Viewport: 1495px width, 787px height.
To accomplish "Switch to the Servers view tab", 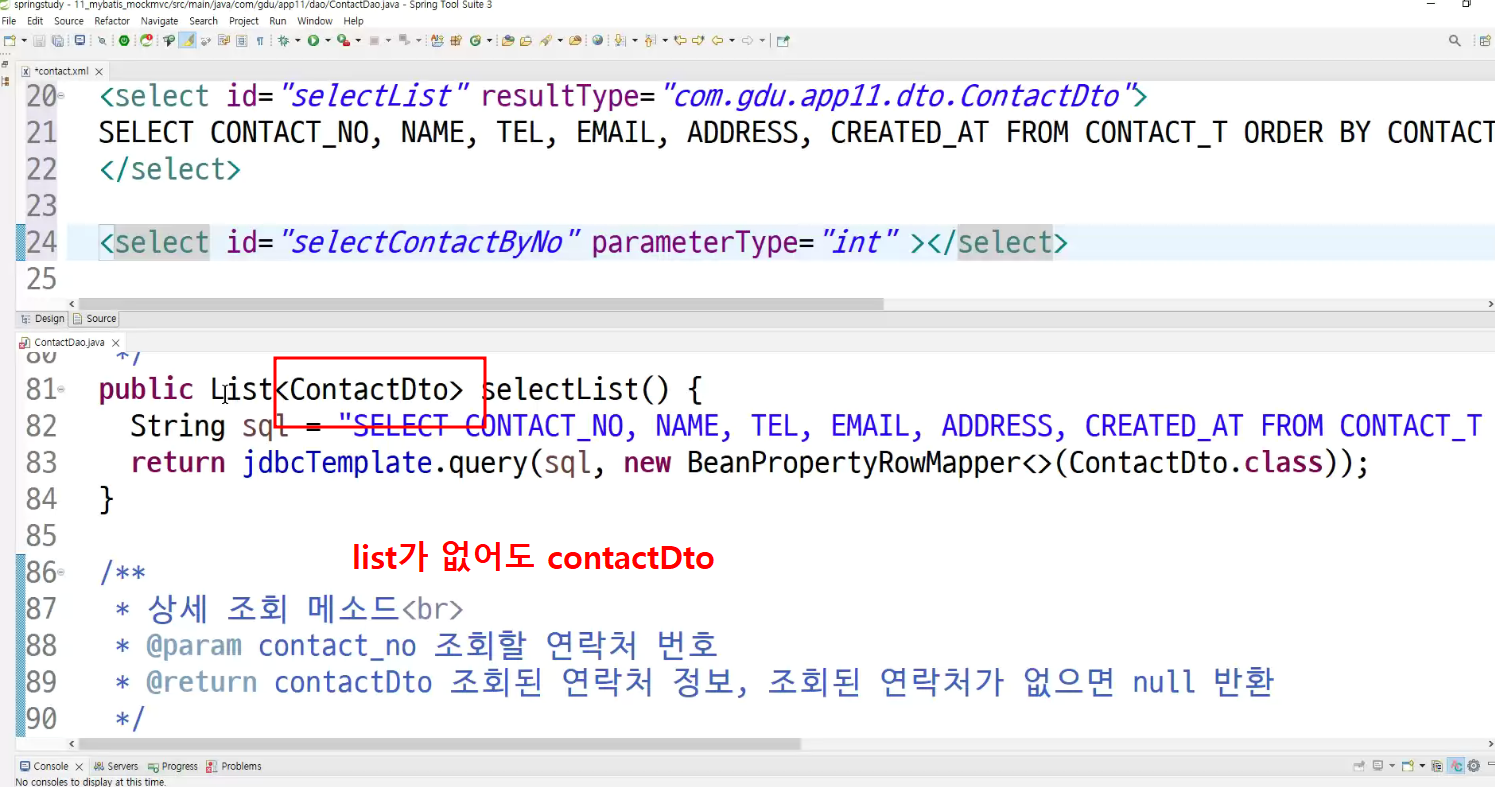I will [116, 766].
